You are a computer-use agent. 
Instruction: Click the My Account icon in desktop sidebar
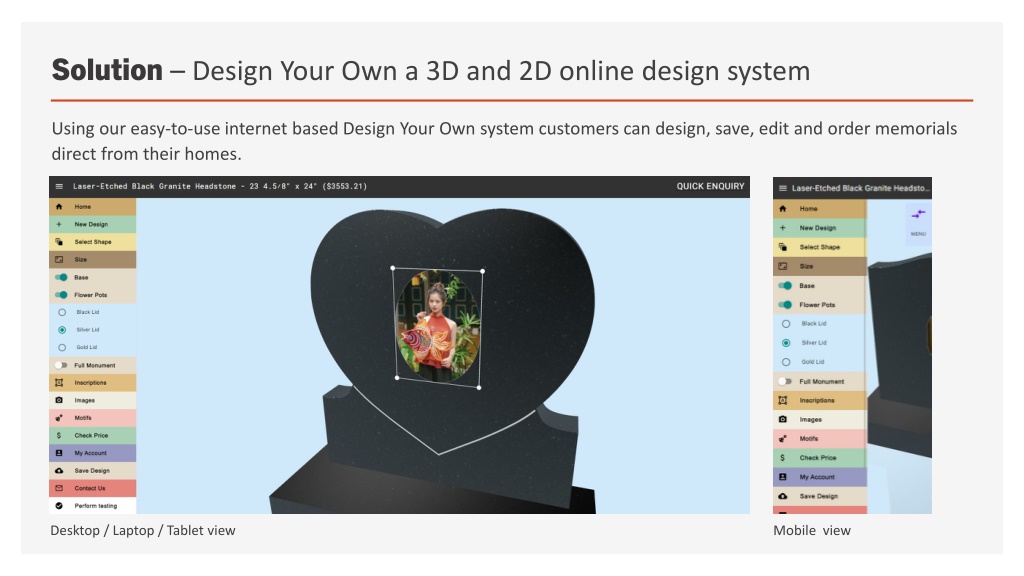[59, 453]
